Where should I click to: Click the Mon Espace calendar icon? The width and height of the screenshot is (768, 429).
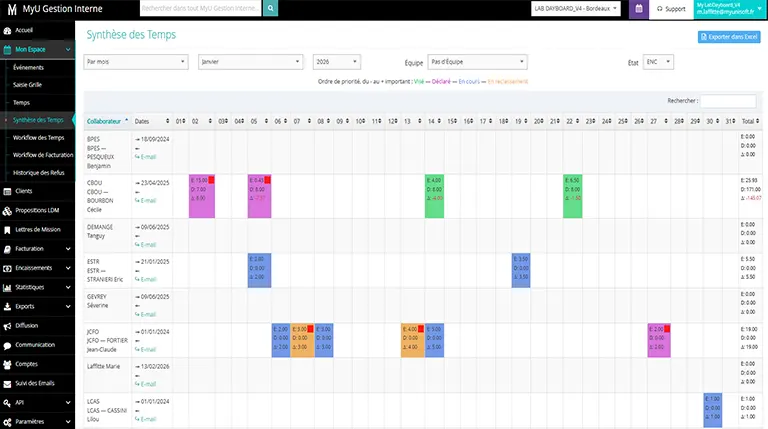[7, 49]
